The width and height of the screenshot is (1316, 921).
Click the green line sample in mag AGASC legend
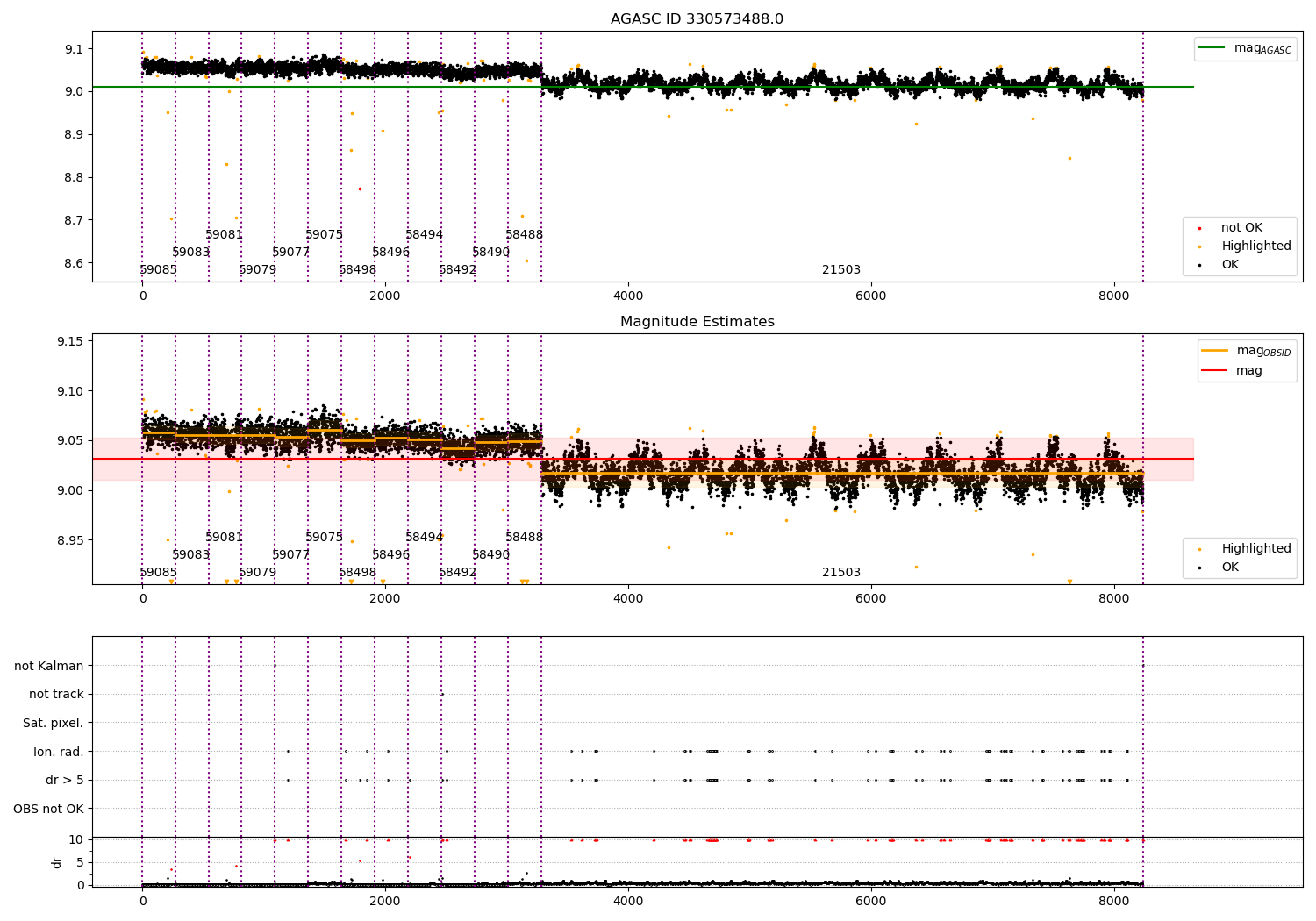coord(1212,48)
